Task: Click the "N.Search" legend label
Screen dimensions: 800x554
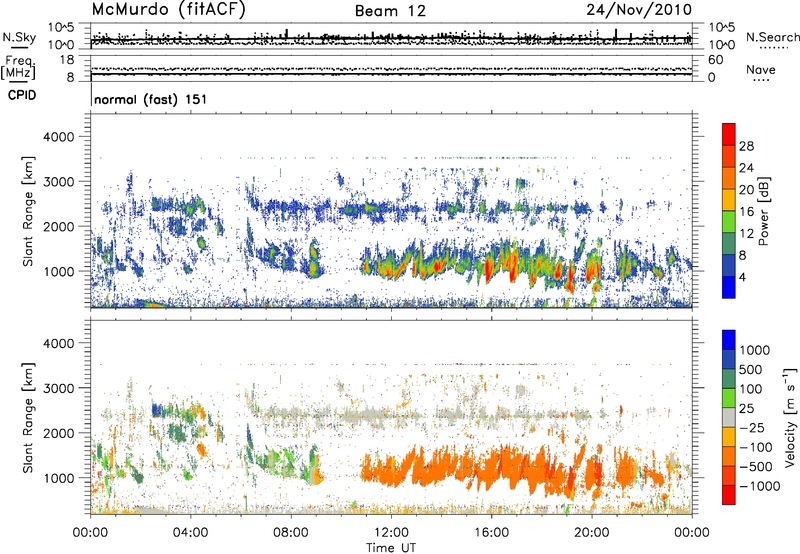Action: coord(773,37)
